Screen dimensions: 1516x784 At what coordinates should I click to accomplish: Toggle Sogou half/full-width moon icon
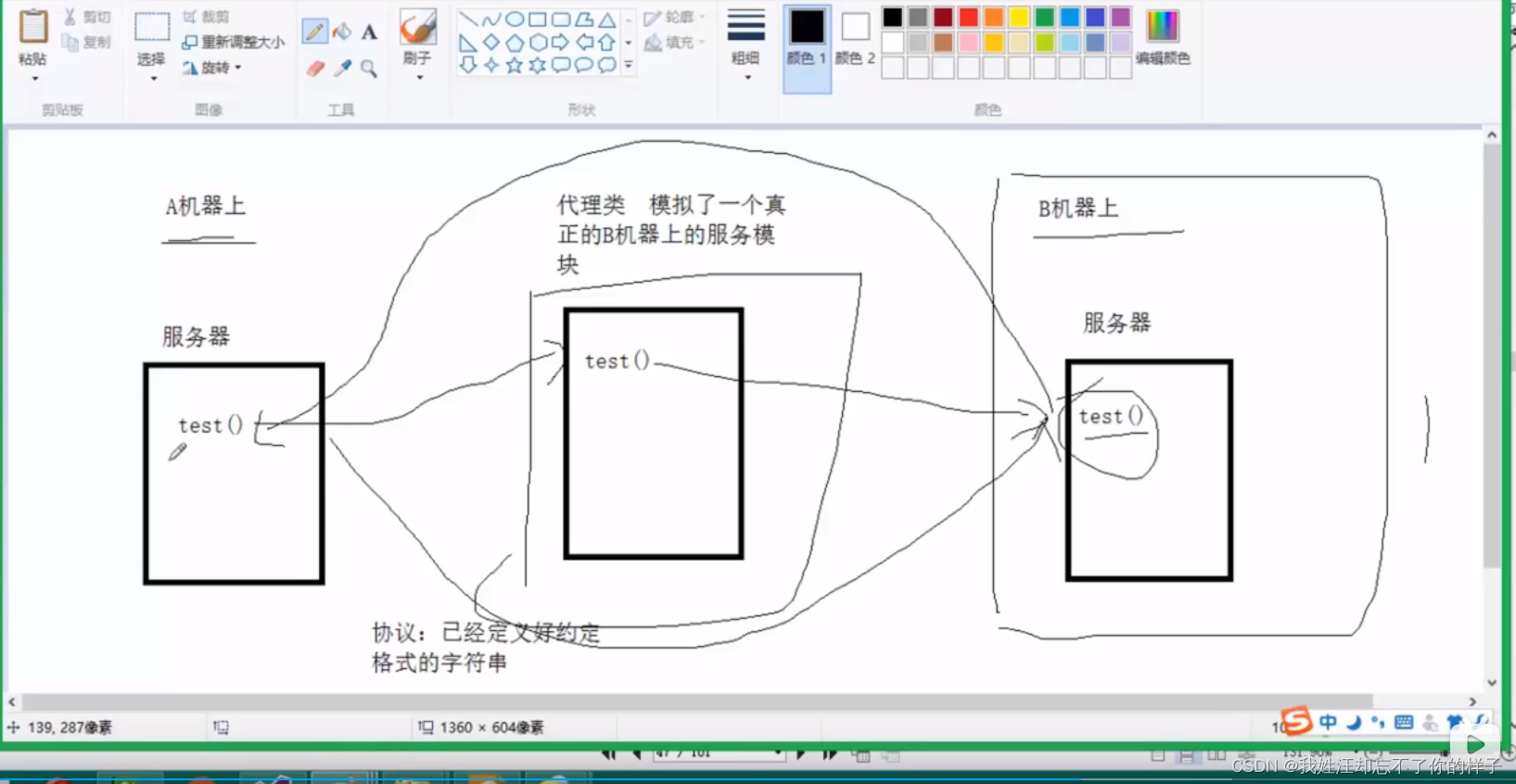(x=1354, y=722)
